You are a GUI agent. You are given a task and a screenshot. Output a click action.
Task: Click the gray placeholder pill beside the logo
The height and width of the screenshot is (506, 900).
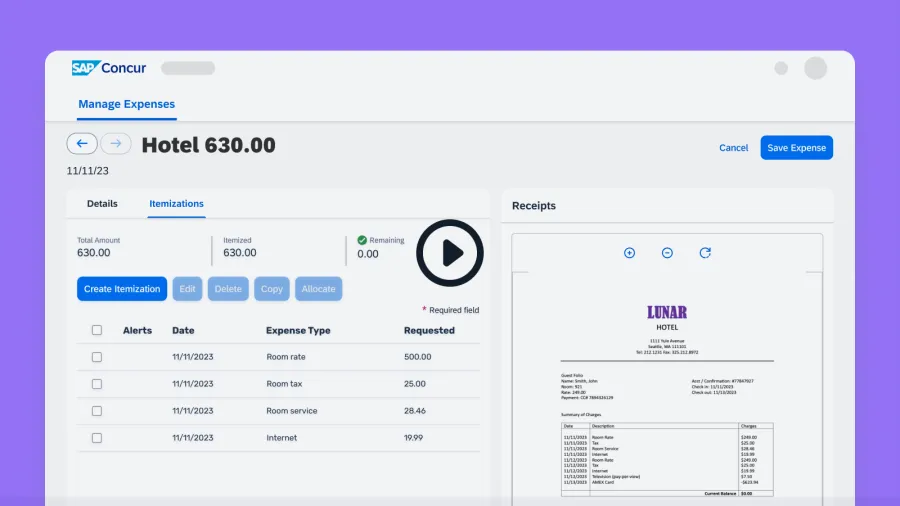click(x=188, y=68)
